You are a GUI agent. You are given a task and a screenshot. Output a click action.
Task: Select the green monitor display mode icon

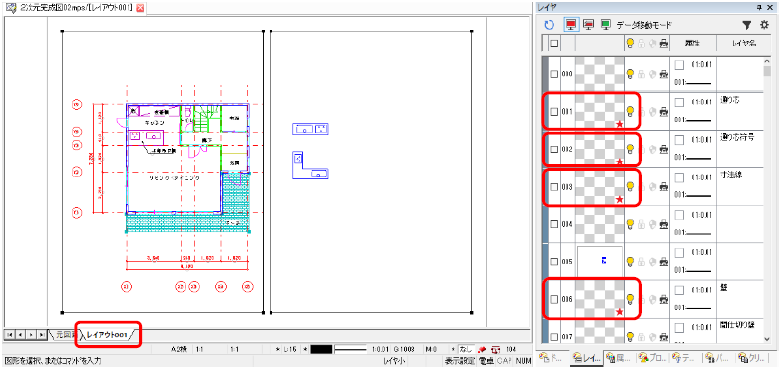pyautogui.click(x=606, y=25)
